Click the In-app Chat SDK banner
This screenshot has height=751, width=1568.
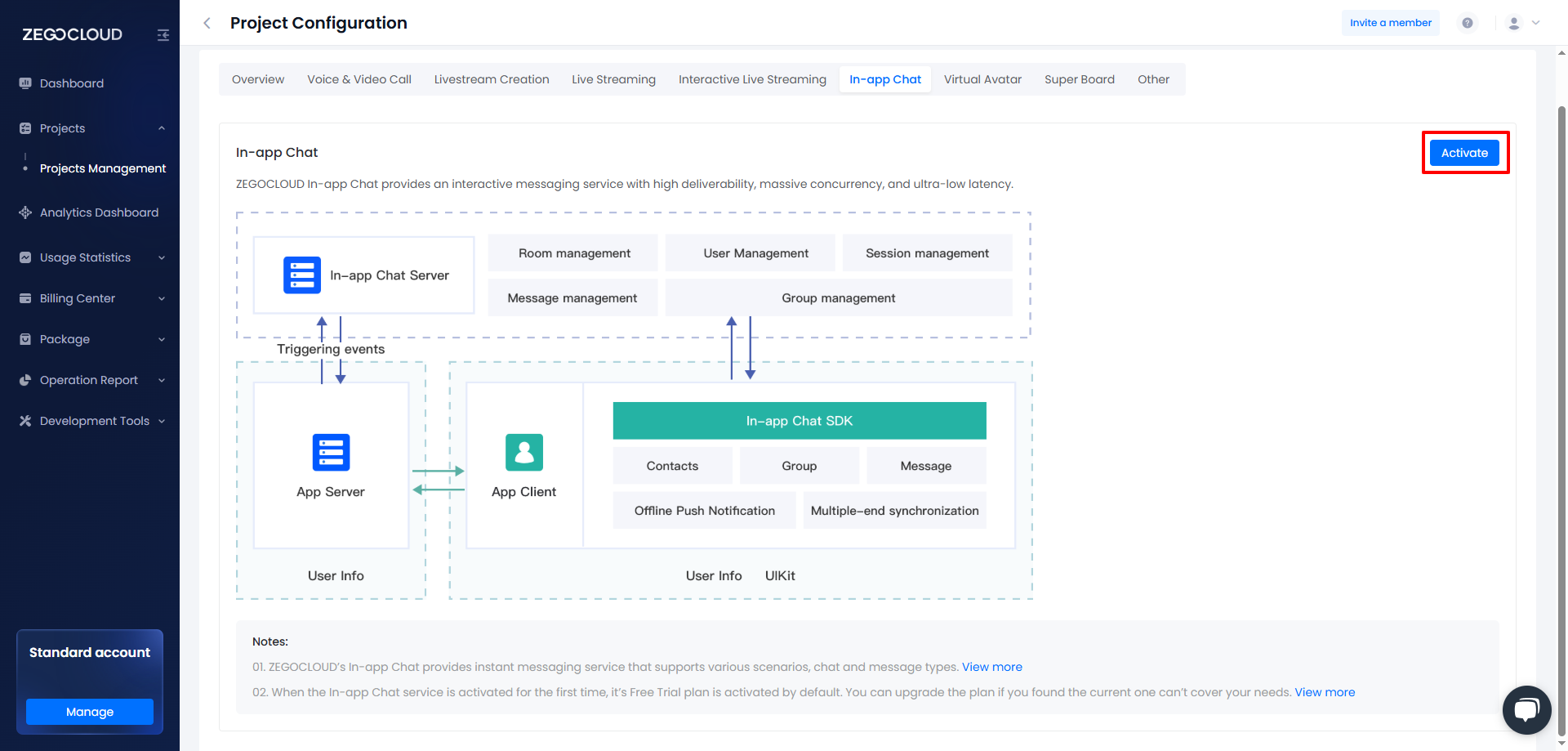(x=800, y=421)
